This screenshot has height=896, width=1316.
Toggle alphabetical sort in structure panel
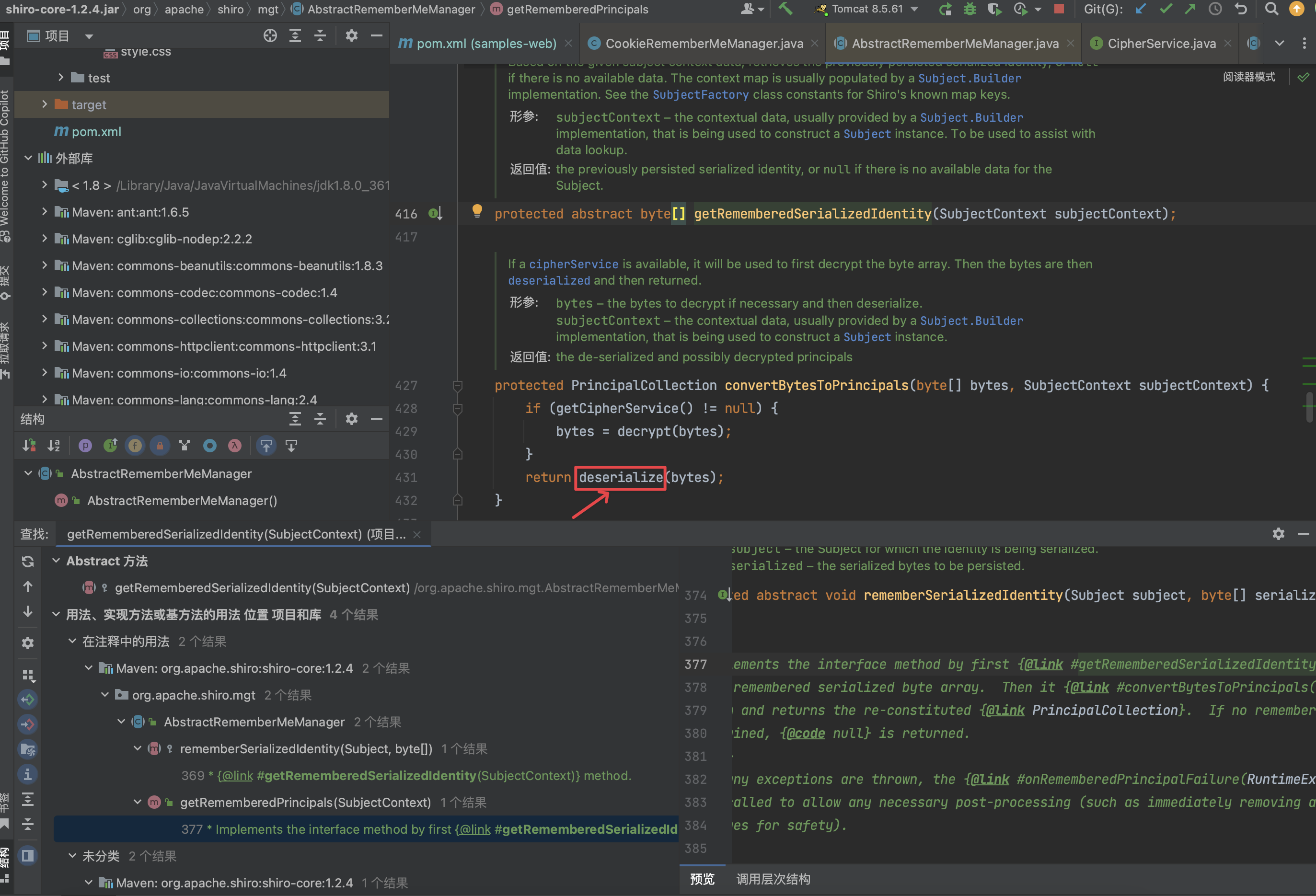[x=54, y=446]
